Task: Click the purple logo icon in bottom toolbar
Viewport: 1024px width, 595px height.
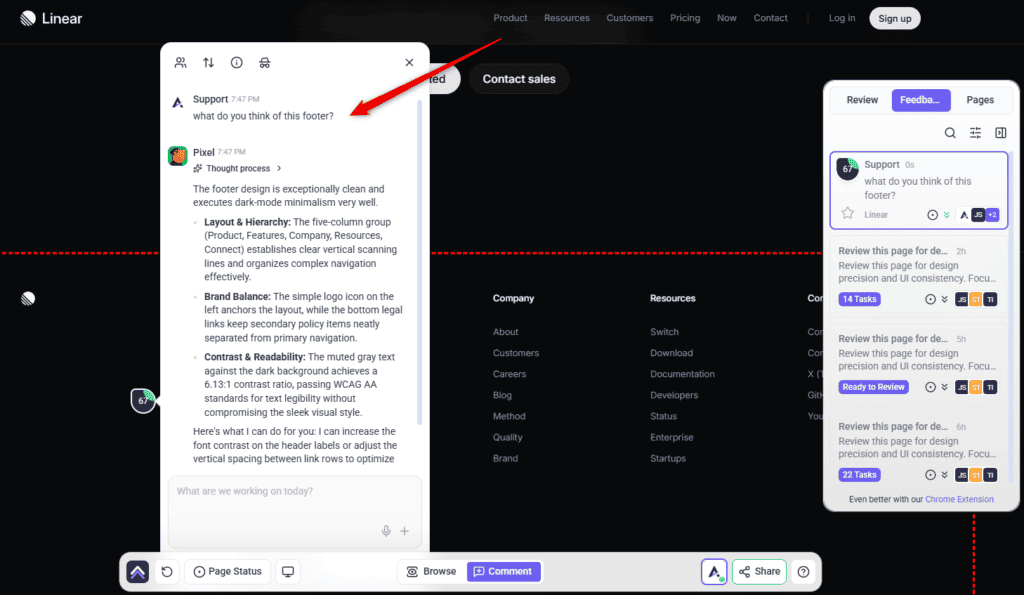Action: click(x=137, y=572)
